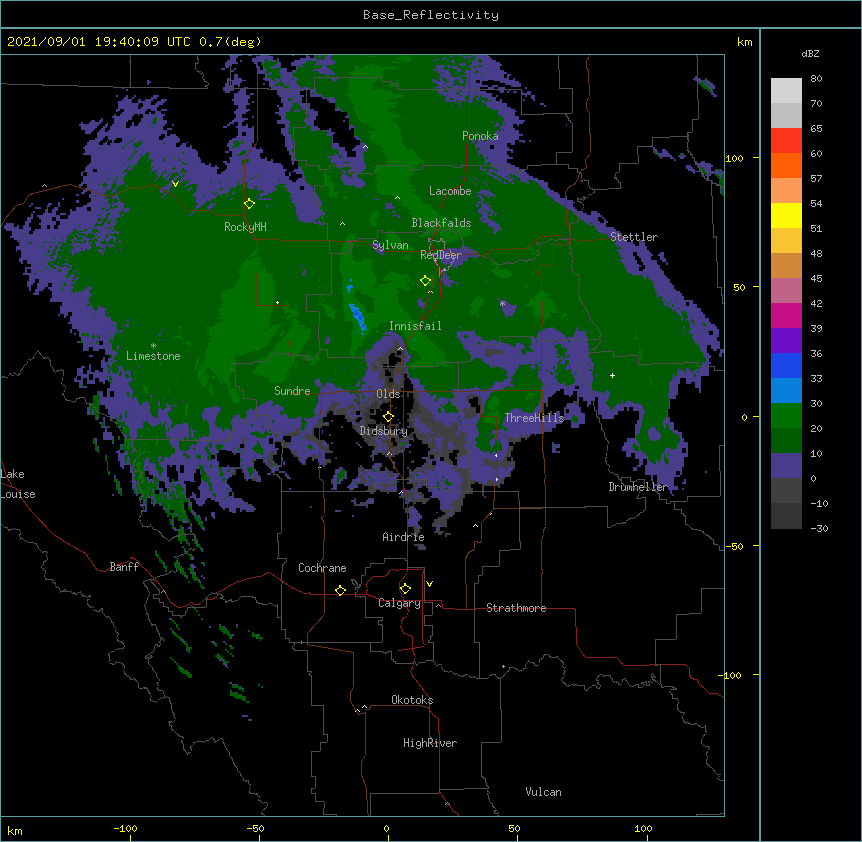The image size is (862, 842).
Task: Click the 100 km tick on vertical axis
Action: 735,158
